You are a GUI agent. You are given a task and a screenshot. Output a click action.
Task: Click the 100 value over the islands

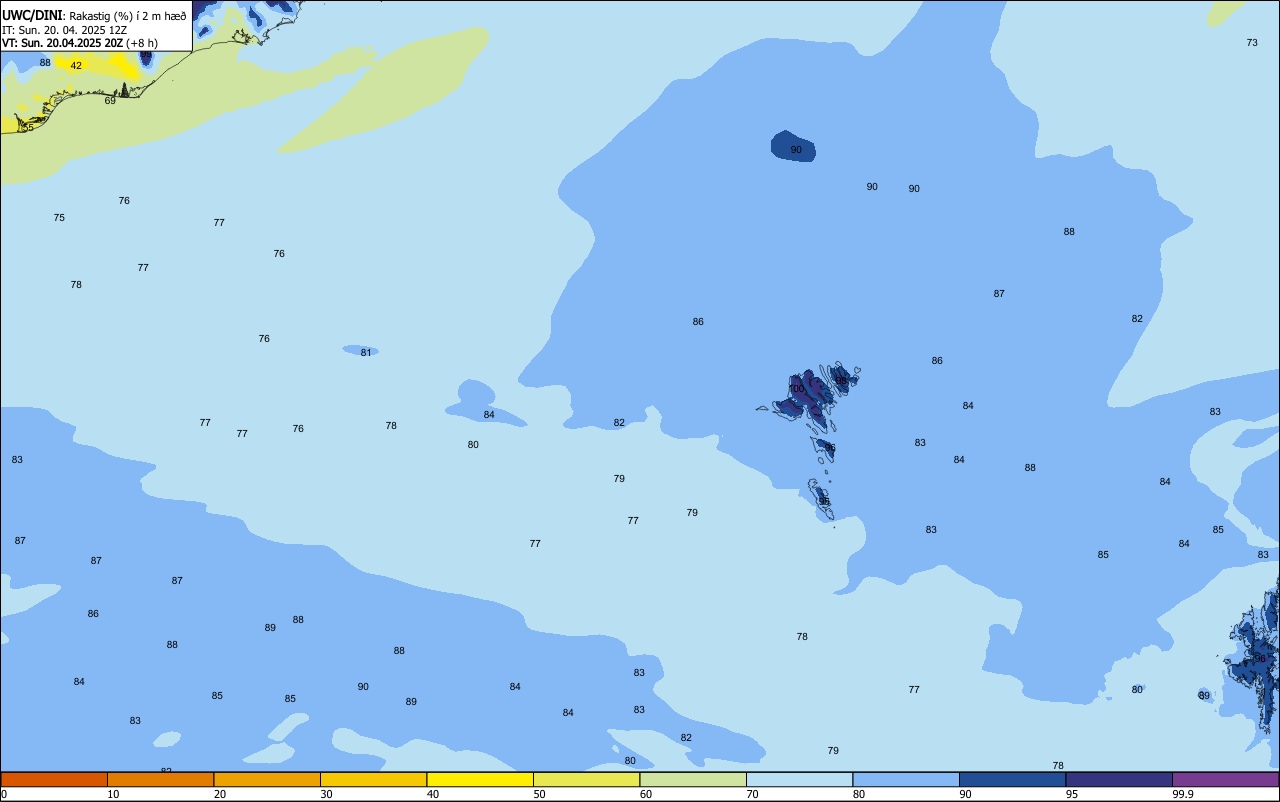tap(797, 388)
